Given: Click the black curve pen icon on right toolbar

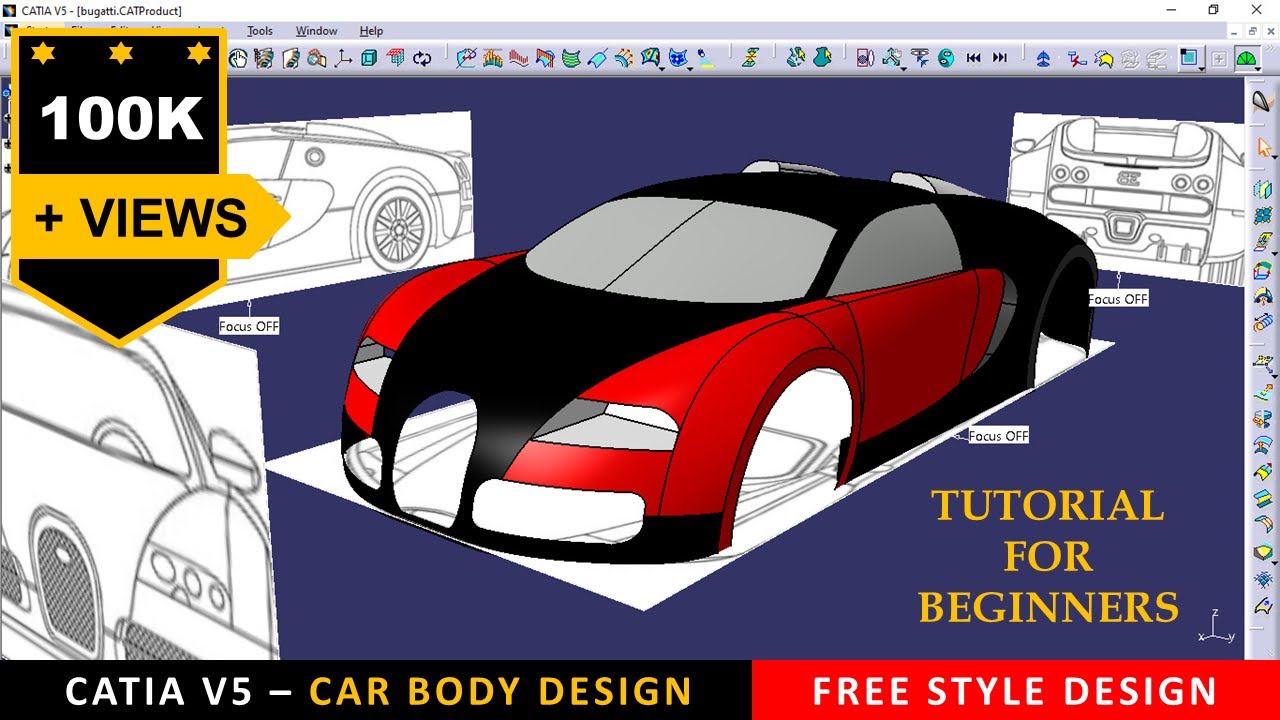Looking at the screenshot, I should point(1261,100).
